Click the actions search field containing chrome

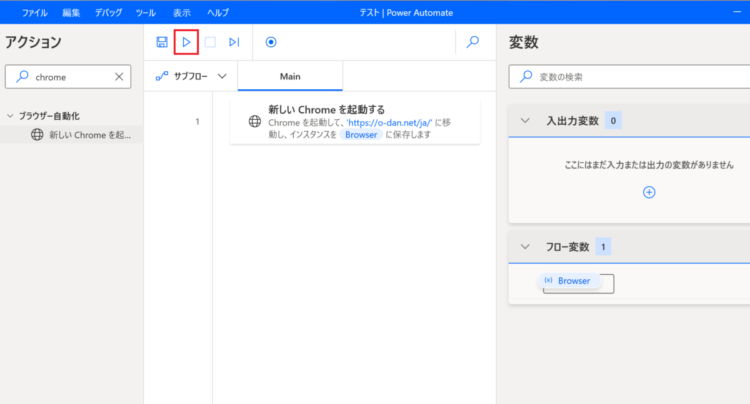click(68, 76)
